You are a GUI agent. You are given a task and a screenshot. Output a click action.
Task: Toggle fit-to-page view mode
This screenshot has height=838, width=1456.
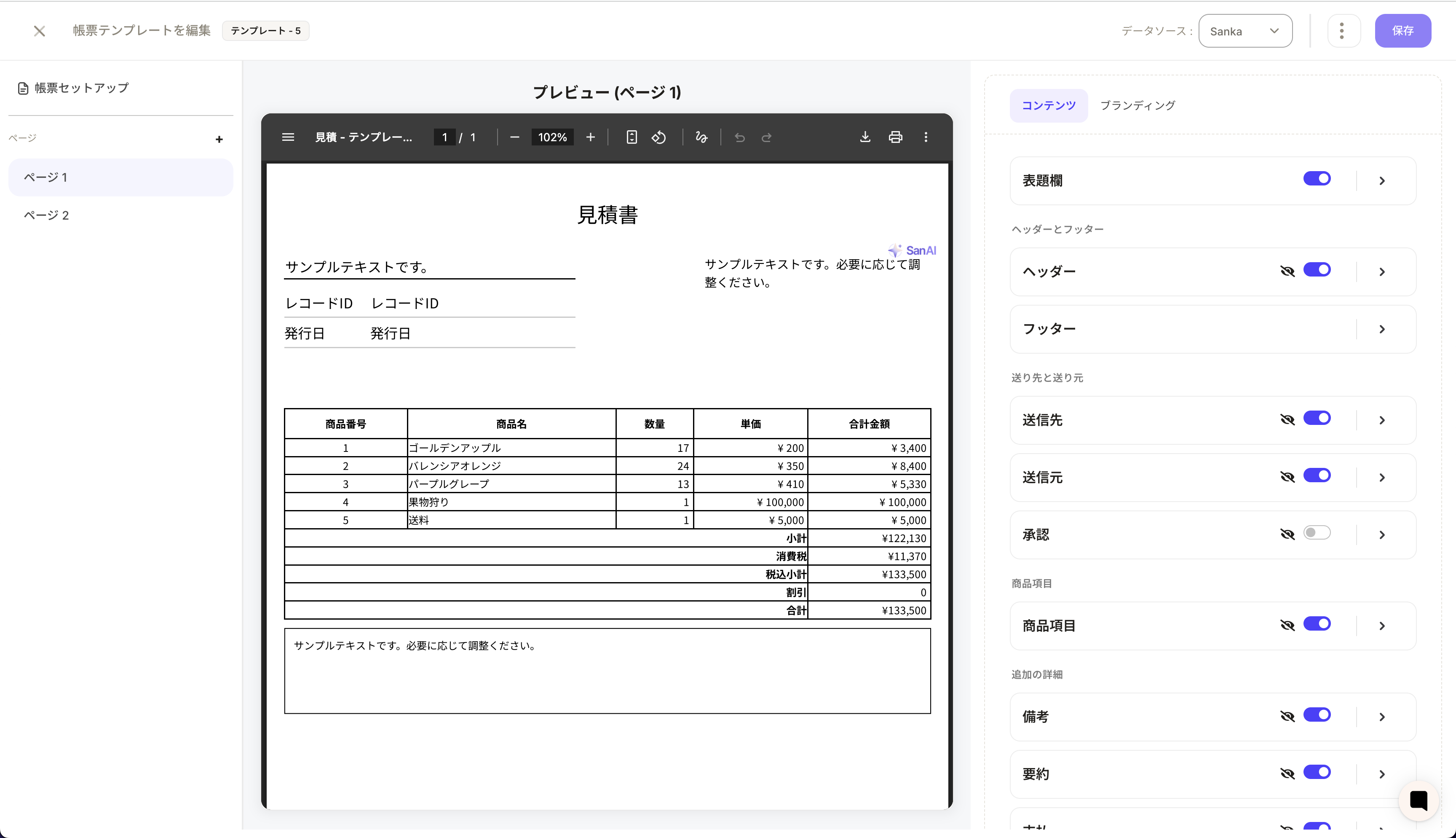[x=632, y=137]
